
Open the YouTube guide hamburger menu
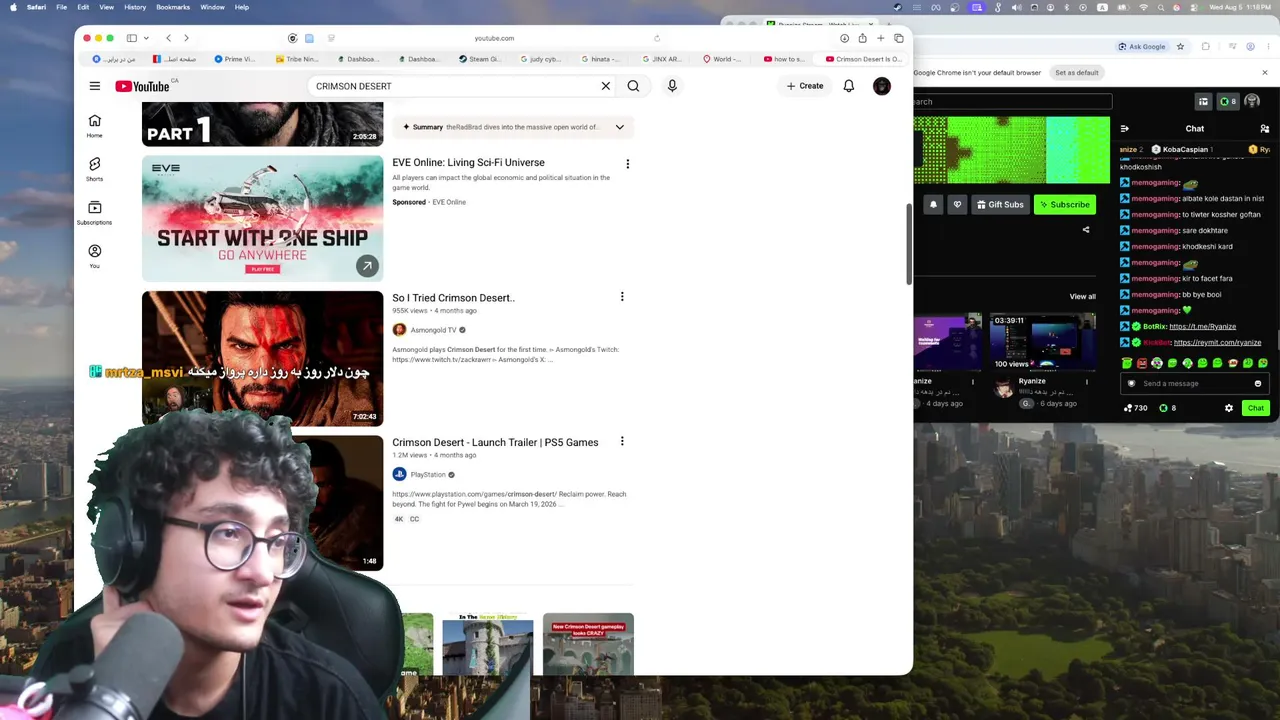point(94,86)
